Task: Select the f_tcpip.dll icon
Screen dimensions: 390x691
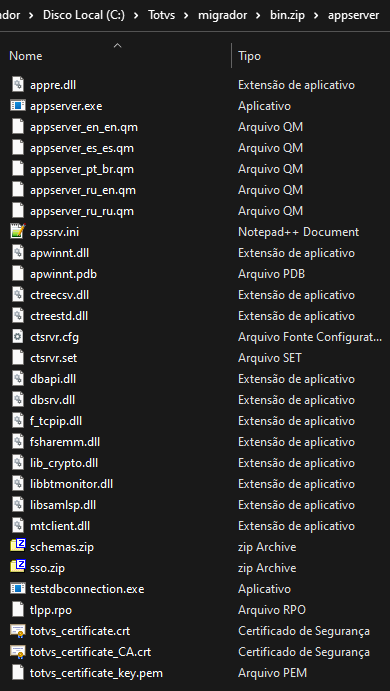Action: (18, 421)
